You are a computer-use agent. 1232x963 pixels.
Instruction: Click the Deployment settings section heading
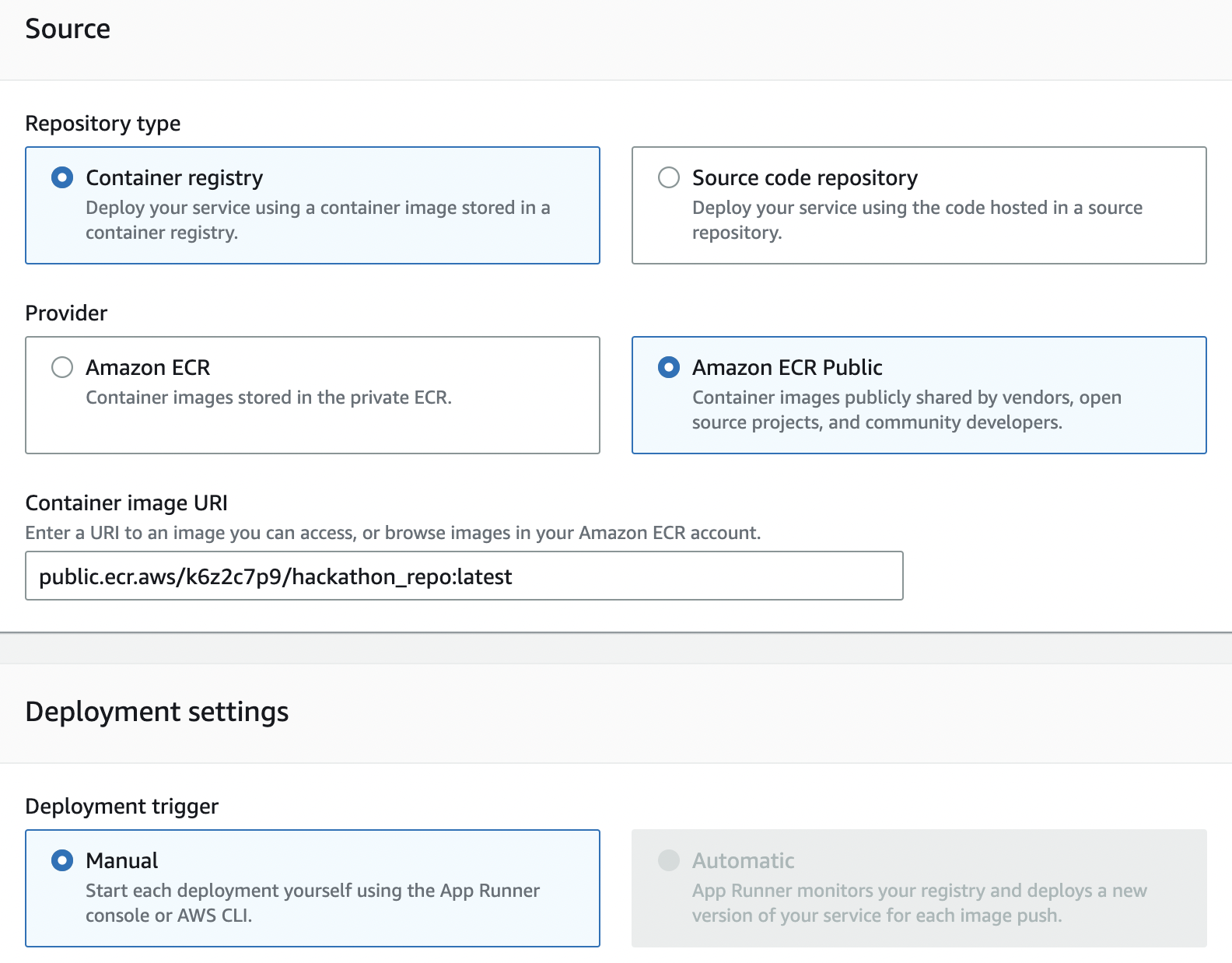coord(157,712)
